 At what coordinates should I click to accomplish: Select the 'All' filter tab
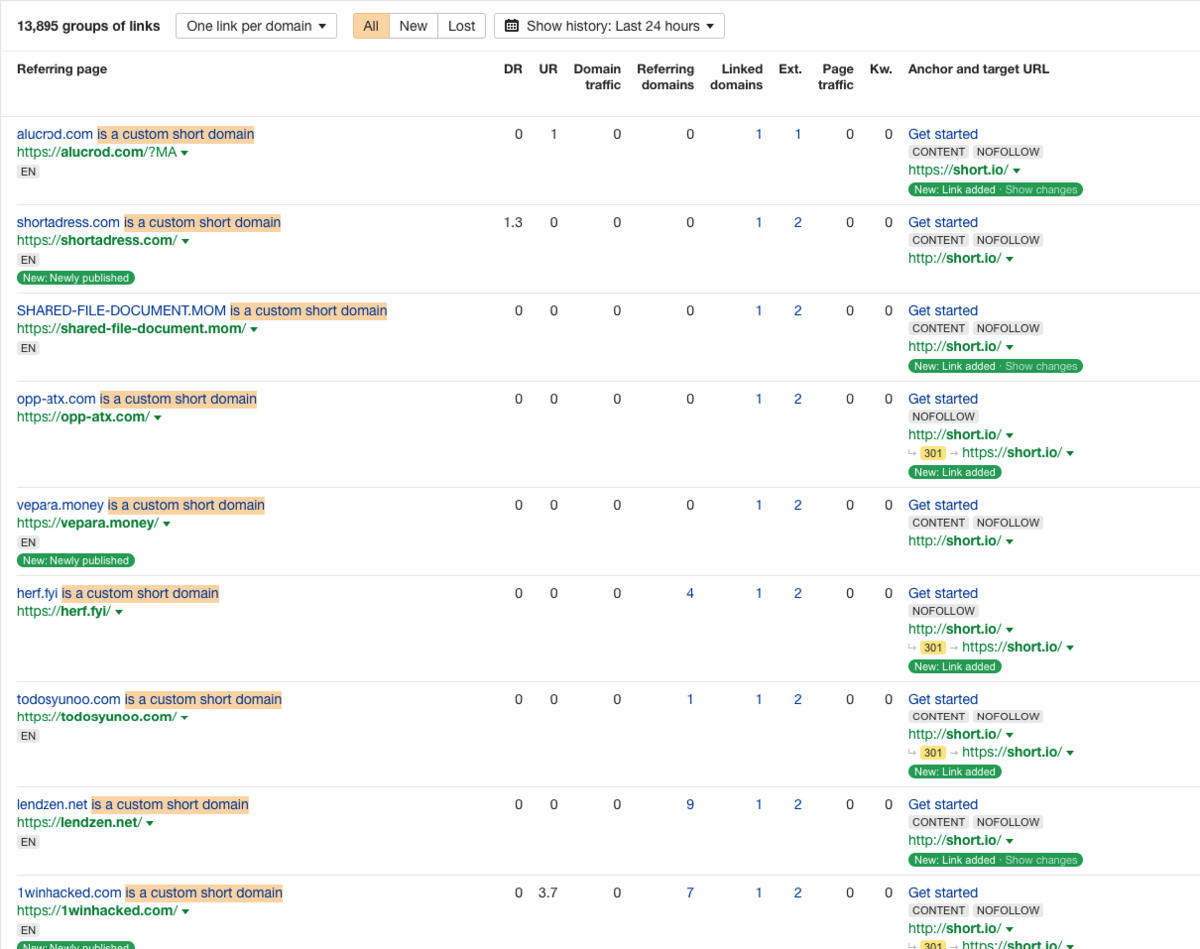(x=371, y=26)
